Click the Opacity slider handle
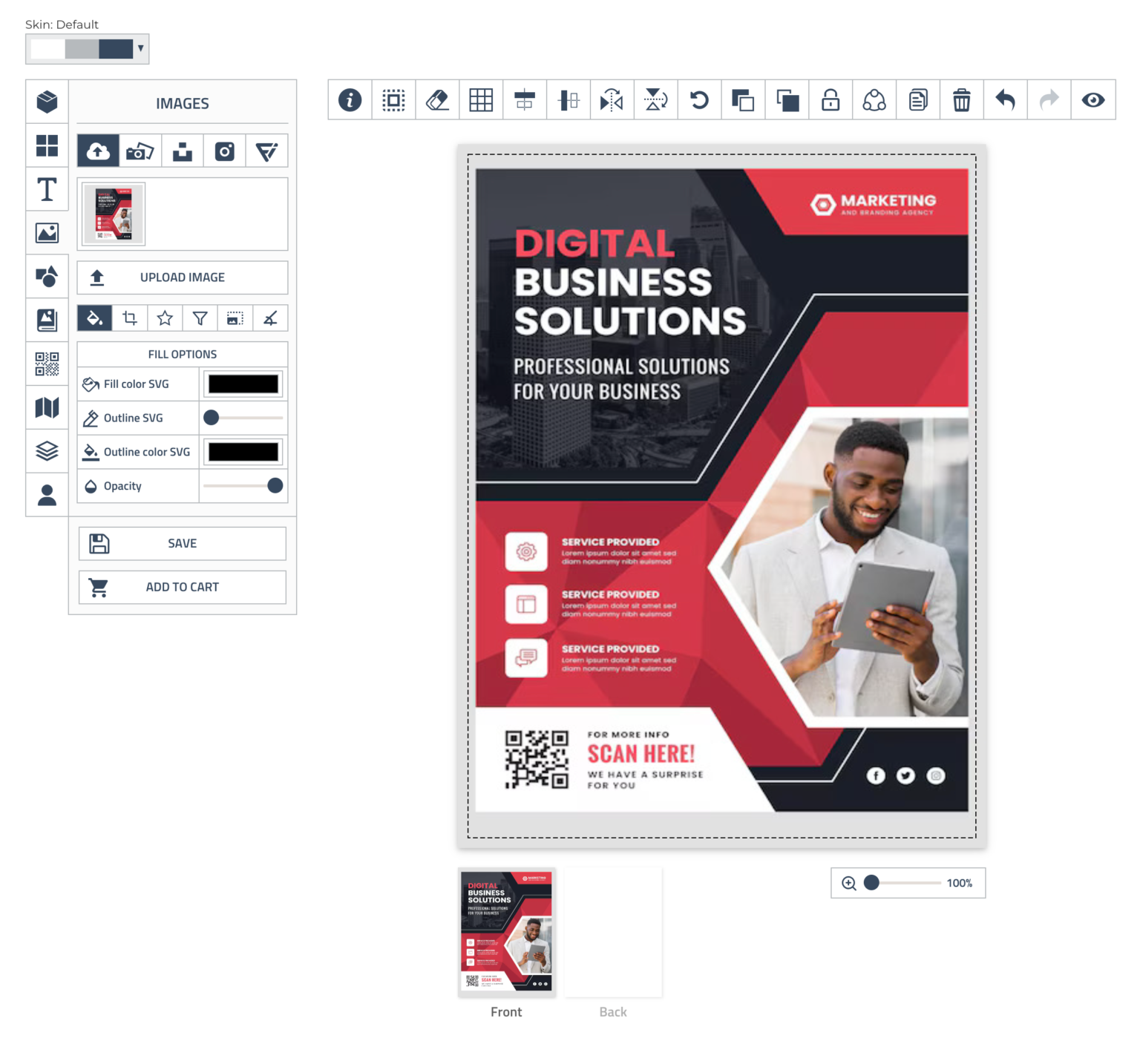This screenshot has height=1064, width=1140. pos(275,486)
